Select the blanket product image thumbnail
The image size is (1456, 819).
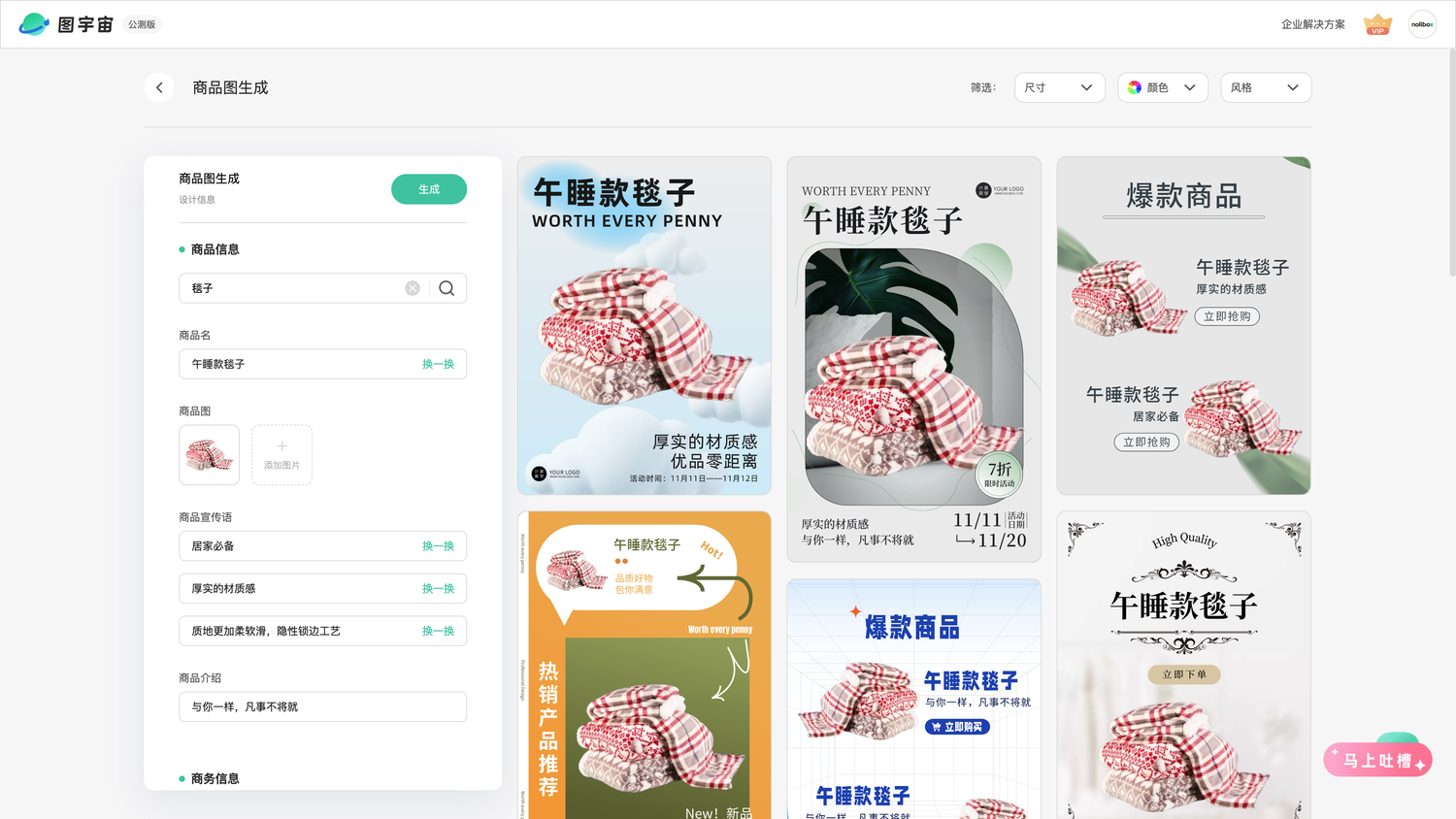click(209, 455)
